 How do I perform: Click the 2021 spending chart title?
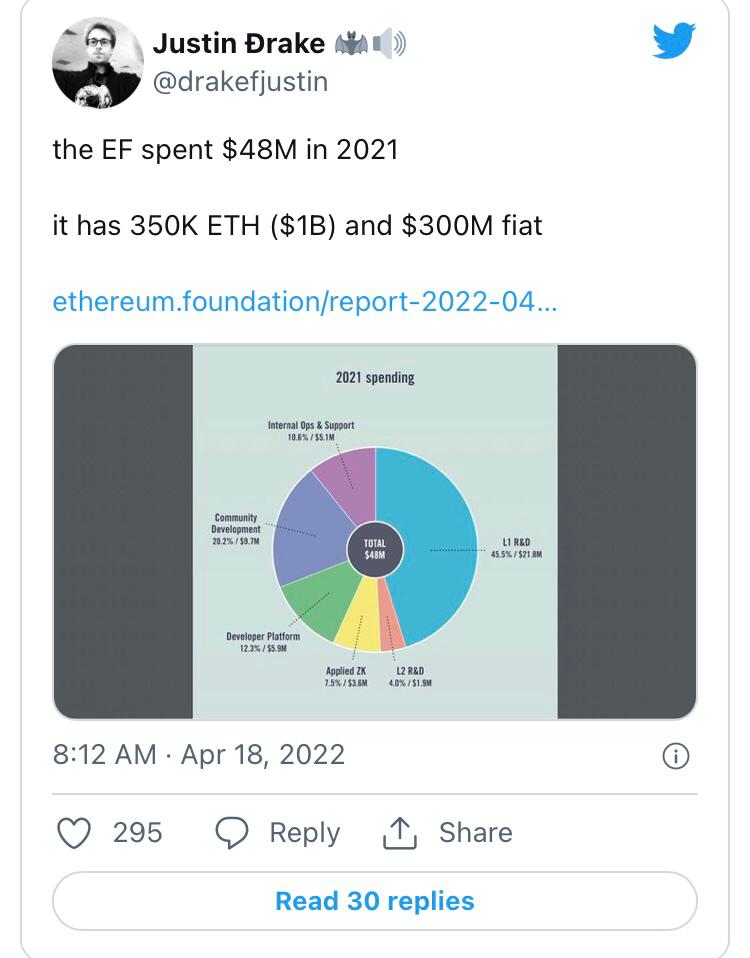pyautogui.click(x=375, y=378)
